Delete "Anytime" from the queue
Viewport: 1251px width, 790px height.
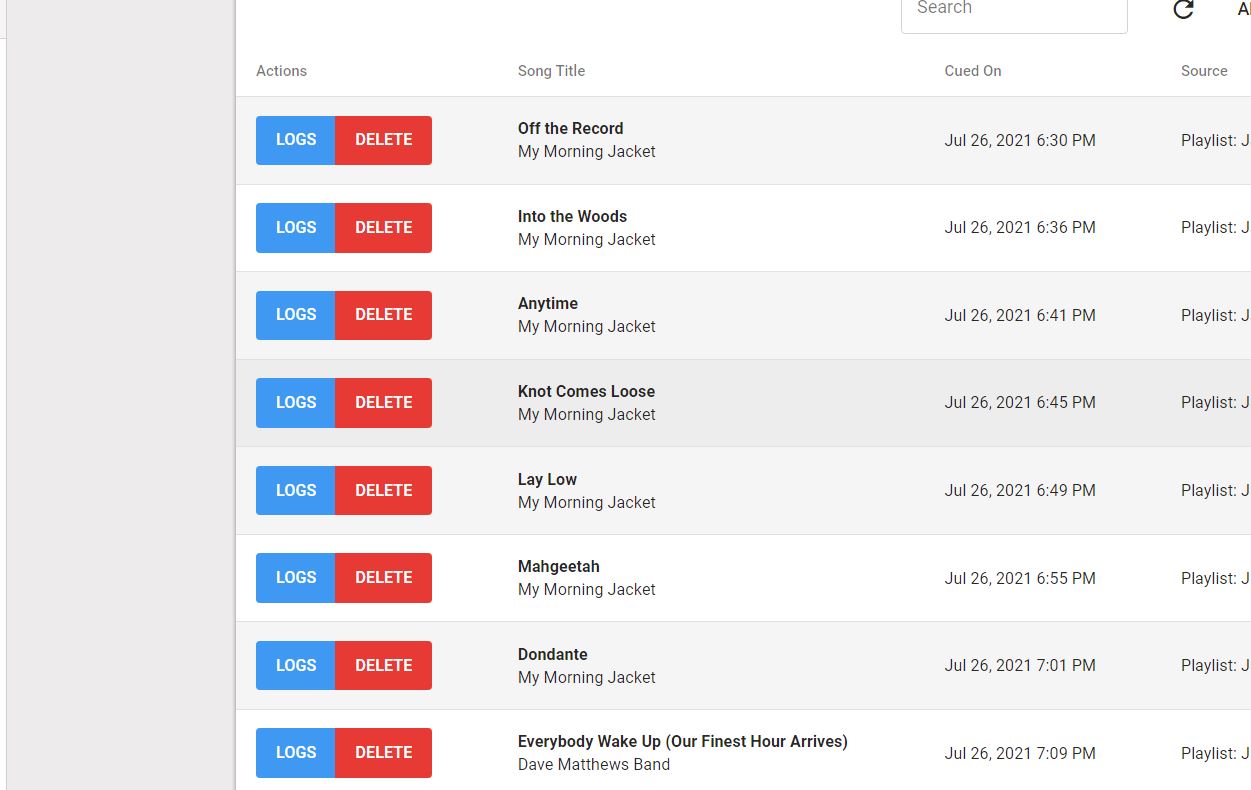(383, 315)
